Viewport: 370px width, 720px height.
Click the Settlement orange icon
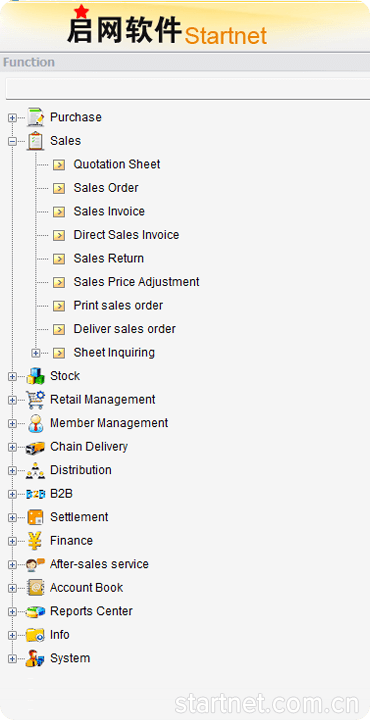tap(35, 517)
